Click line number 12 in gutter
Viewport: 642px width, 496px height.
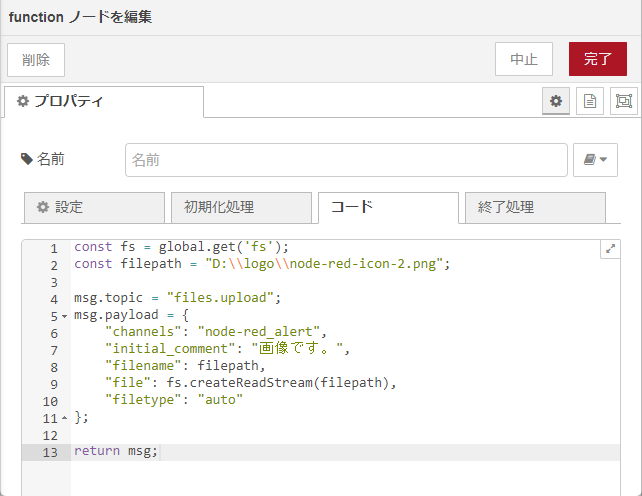point(50,436)
